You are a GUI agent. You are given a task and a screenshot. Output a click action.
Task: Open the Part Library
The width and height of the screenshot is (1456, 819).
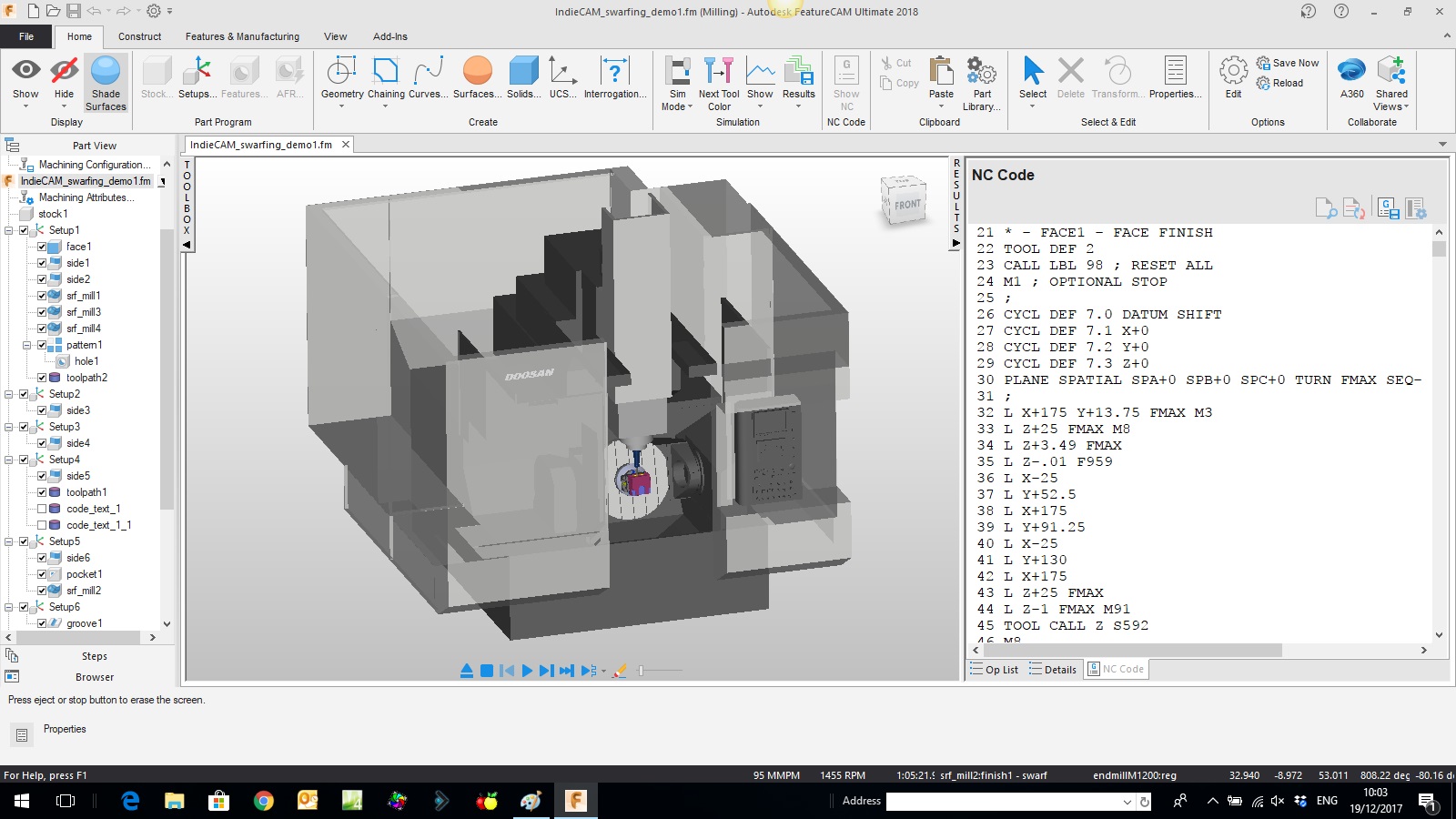click(x=982, y=84)
